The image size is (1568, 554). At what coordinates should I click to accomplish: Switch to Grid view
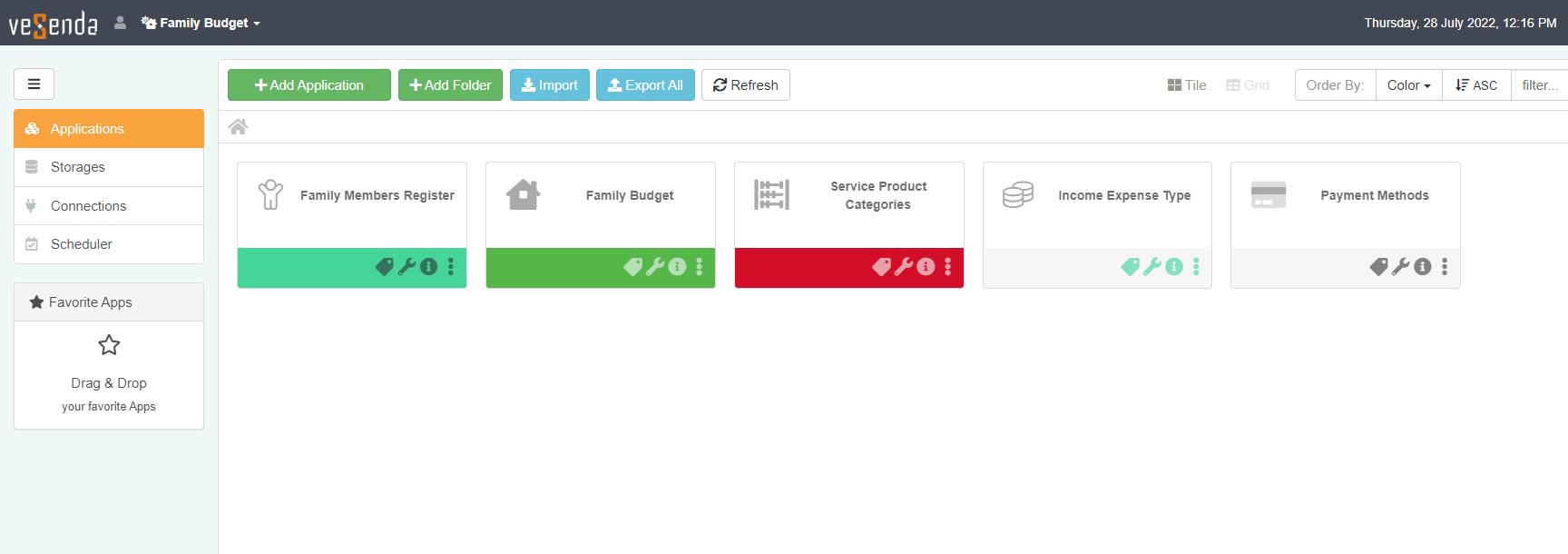[x=1248, y=85]
